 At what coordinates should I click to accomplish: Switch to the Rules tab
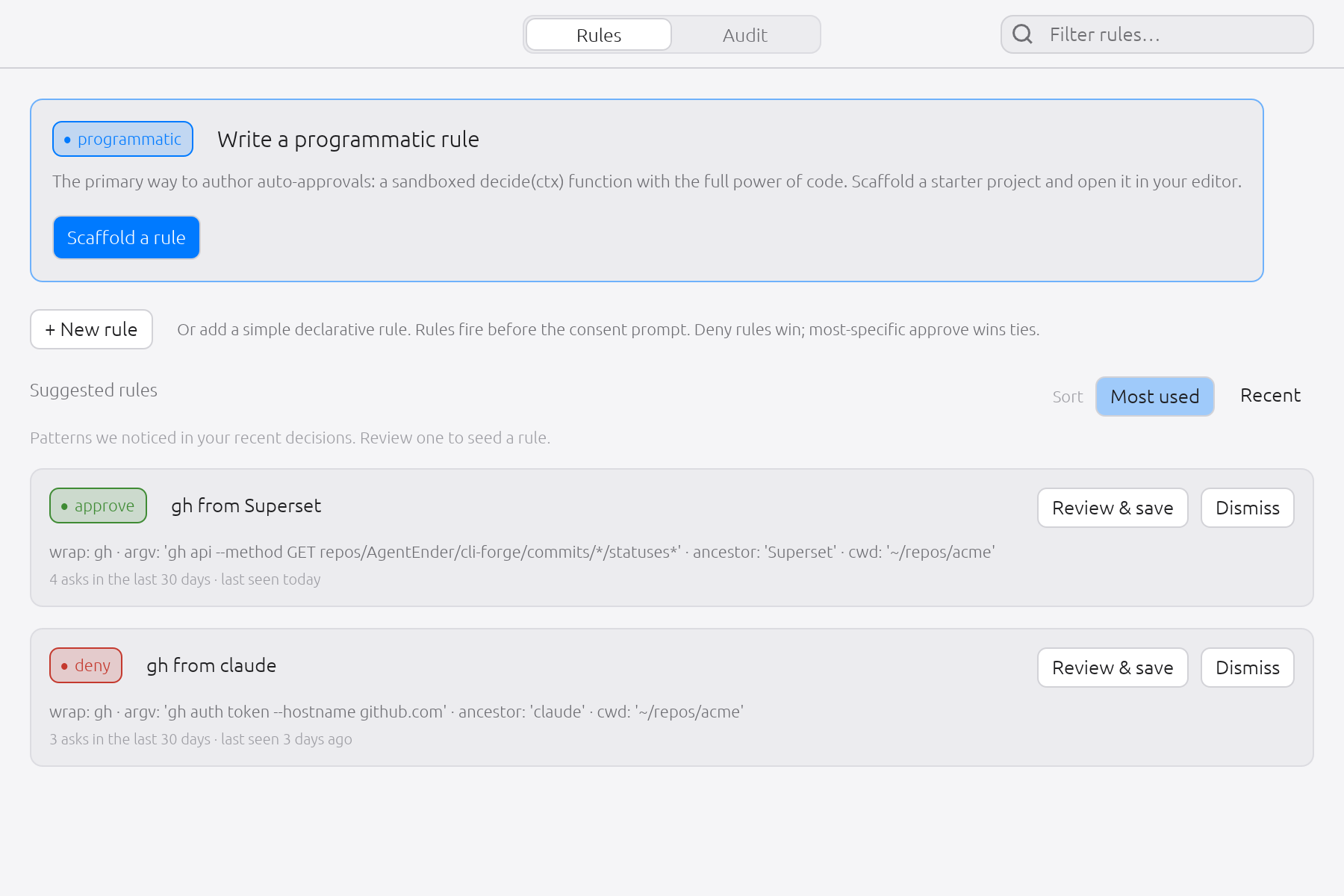tap(599, 34)
